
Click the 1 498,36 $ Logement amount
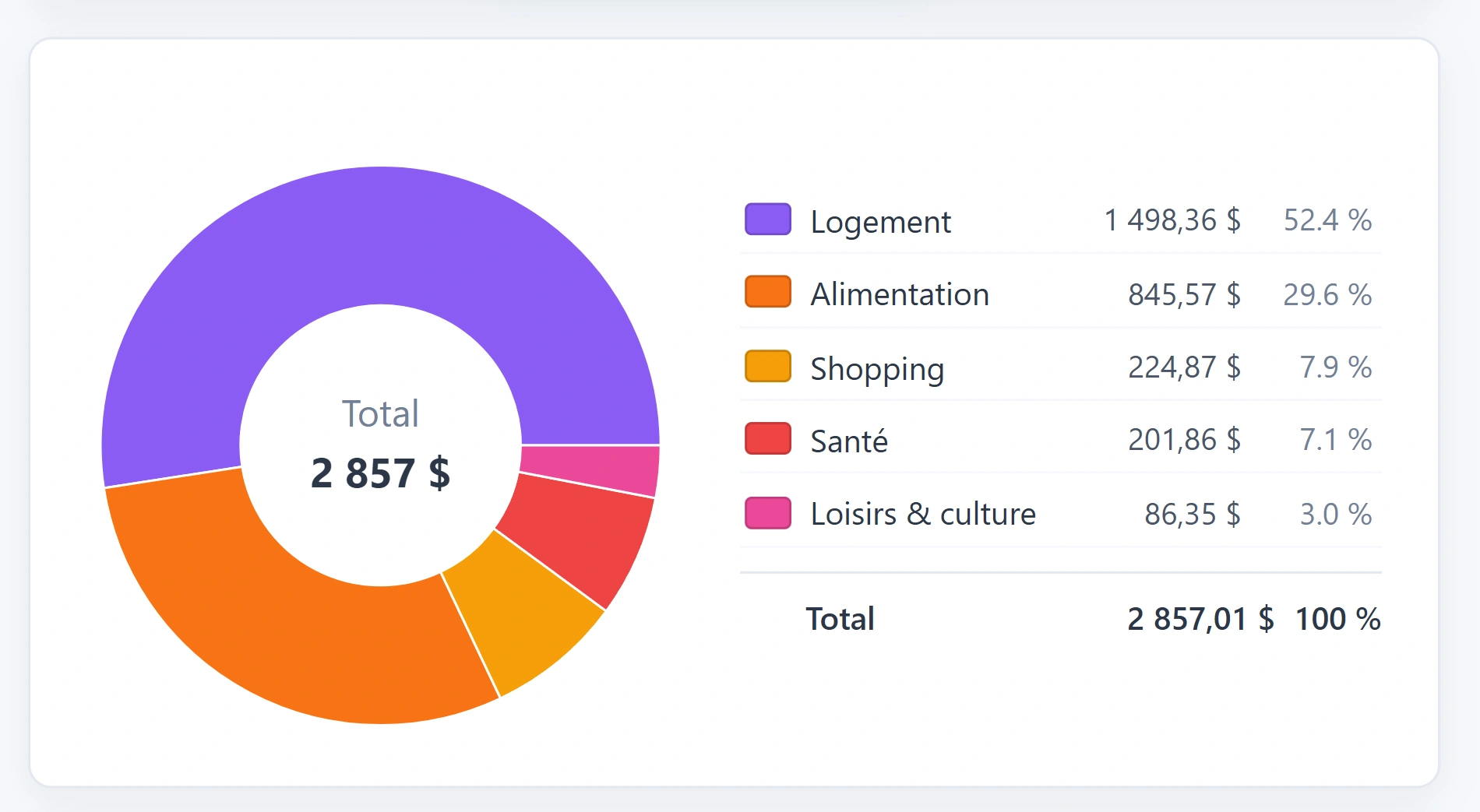coord(1172,220)
